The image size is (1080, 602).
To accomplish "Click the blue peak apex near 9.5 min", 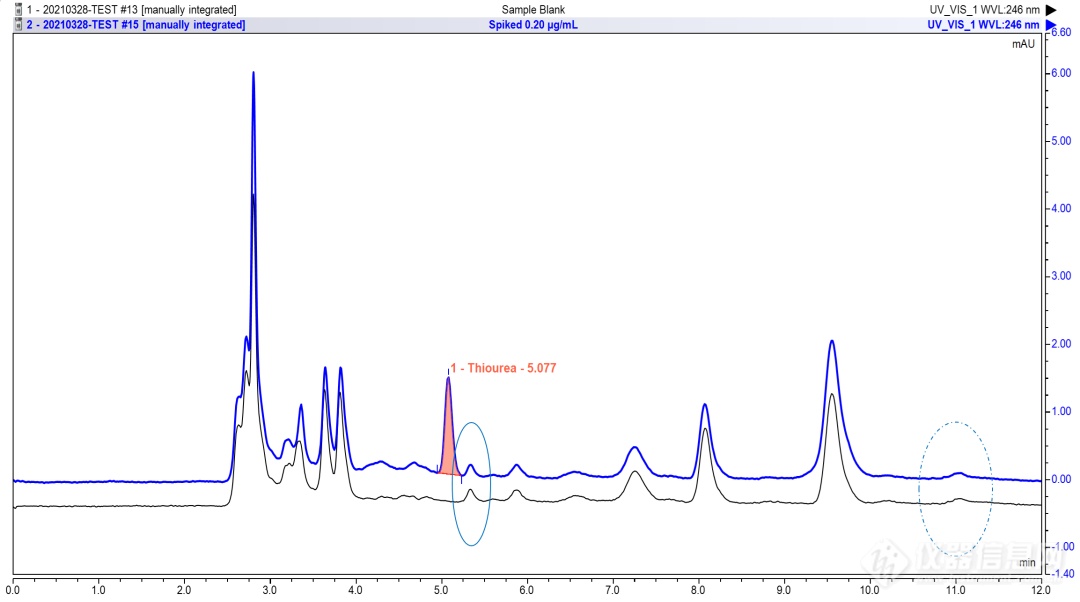I will coord(831,342).
